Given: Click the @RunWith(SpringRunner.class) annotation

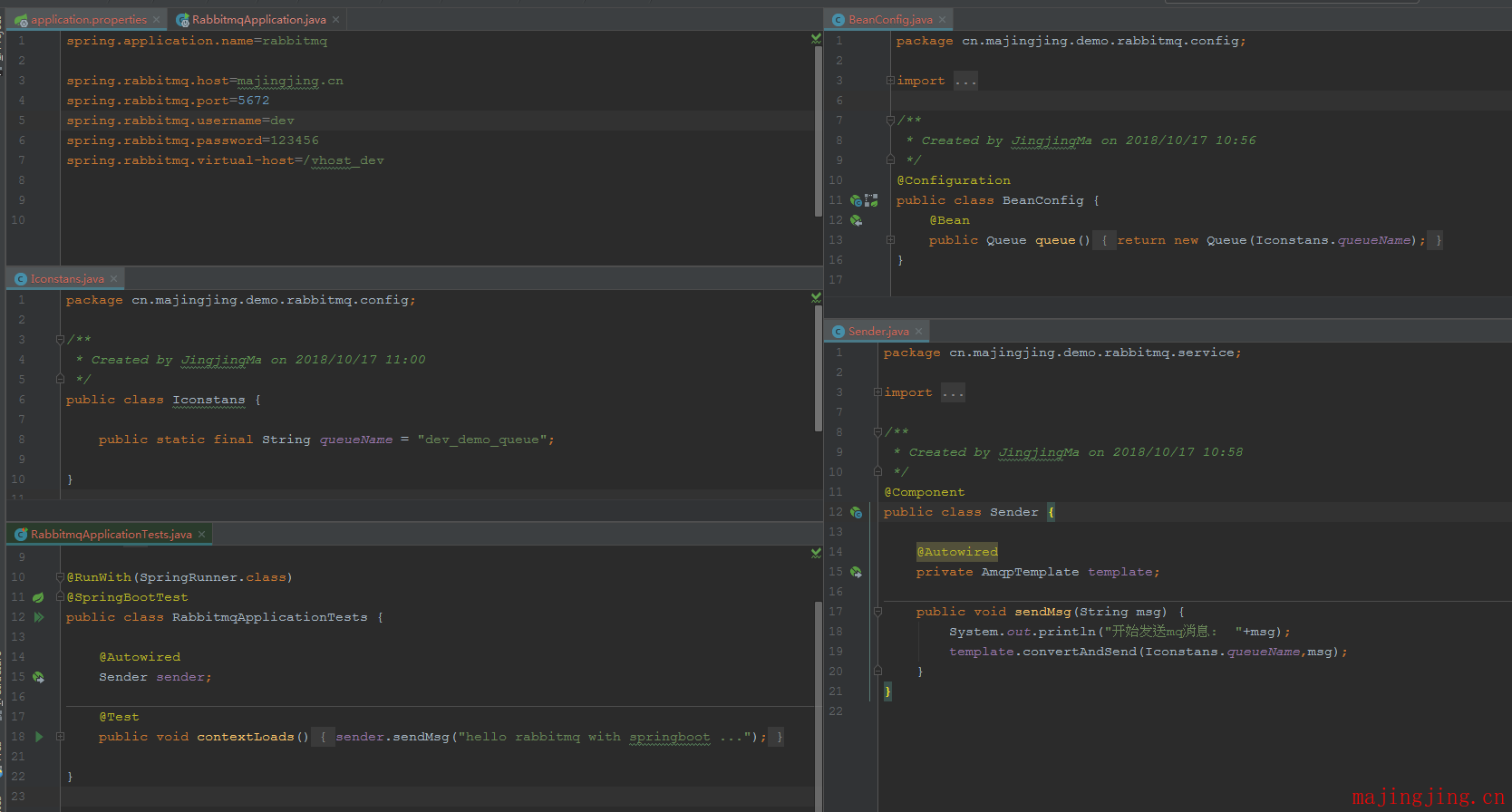Looking at the screenshot, I should click(179, 577).
